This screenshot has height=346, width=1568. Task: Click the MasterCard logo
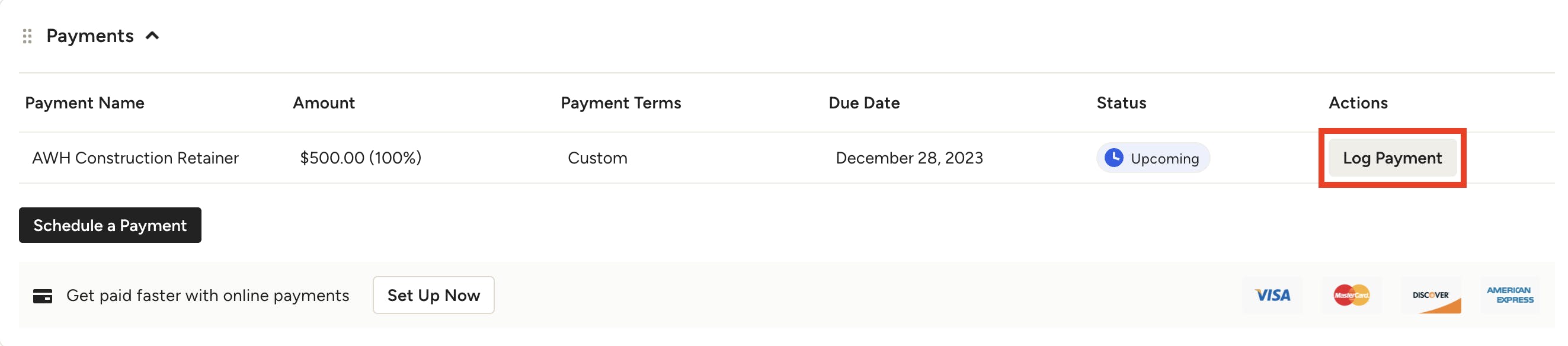point(1351,295)
